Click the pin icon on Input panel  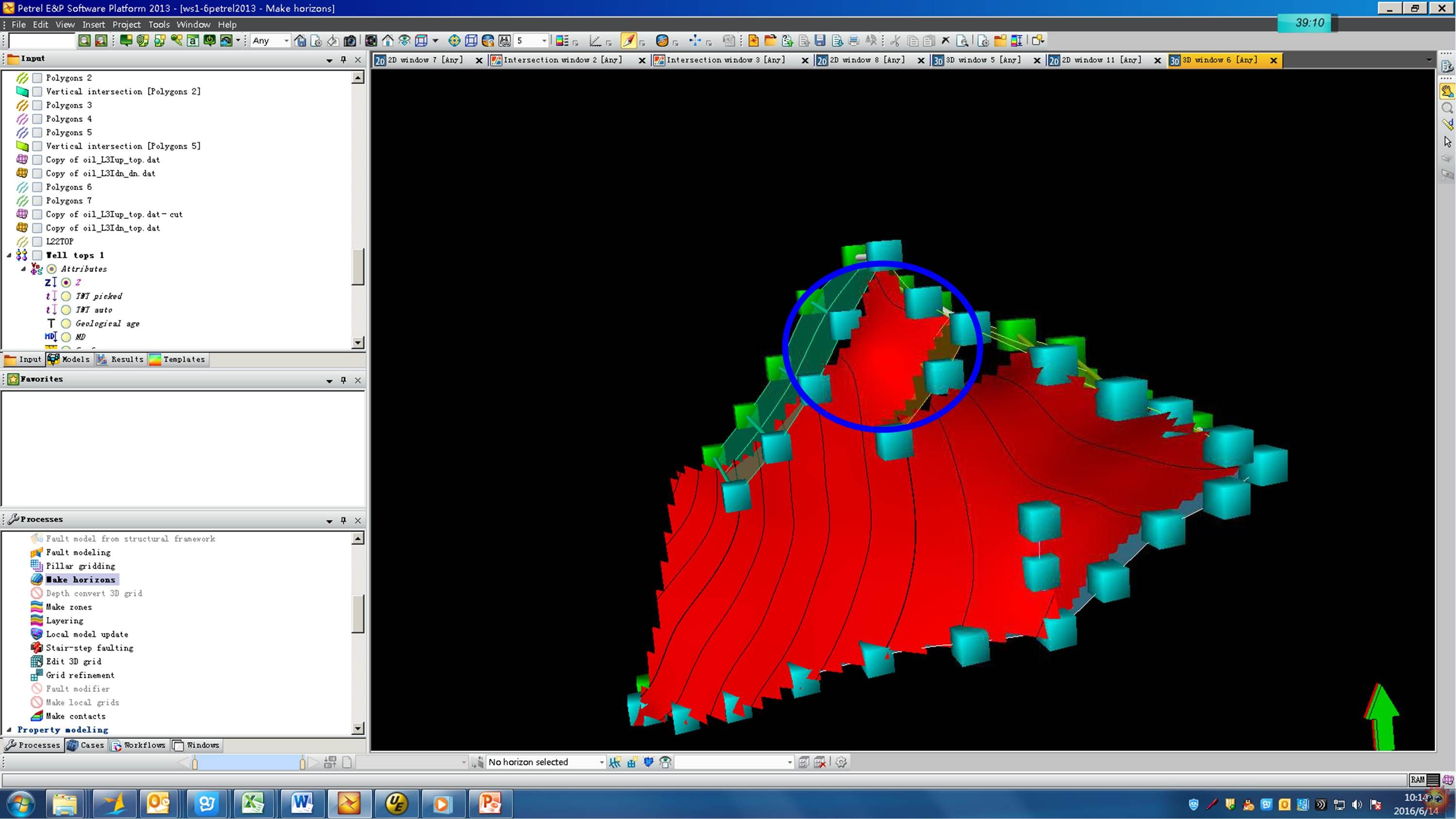(343, 59)
